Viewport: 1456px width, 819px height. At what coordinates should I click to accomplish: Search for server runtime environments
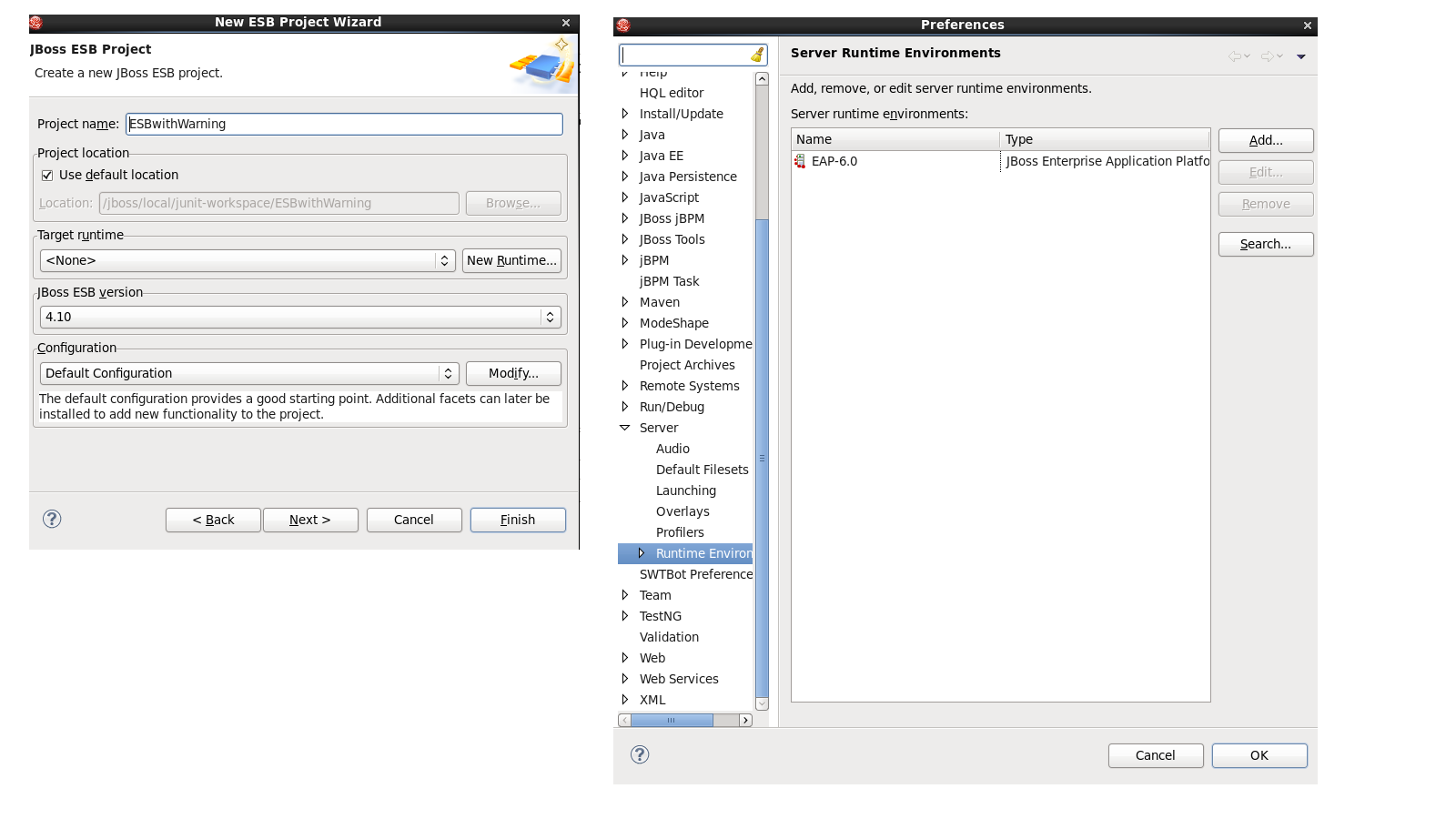coord(1266,244)
